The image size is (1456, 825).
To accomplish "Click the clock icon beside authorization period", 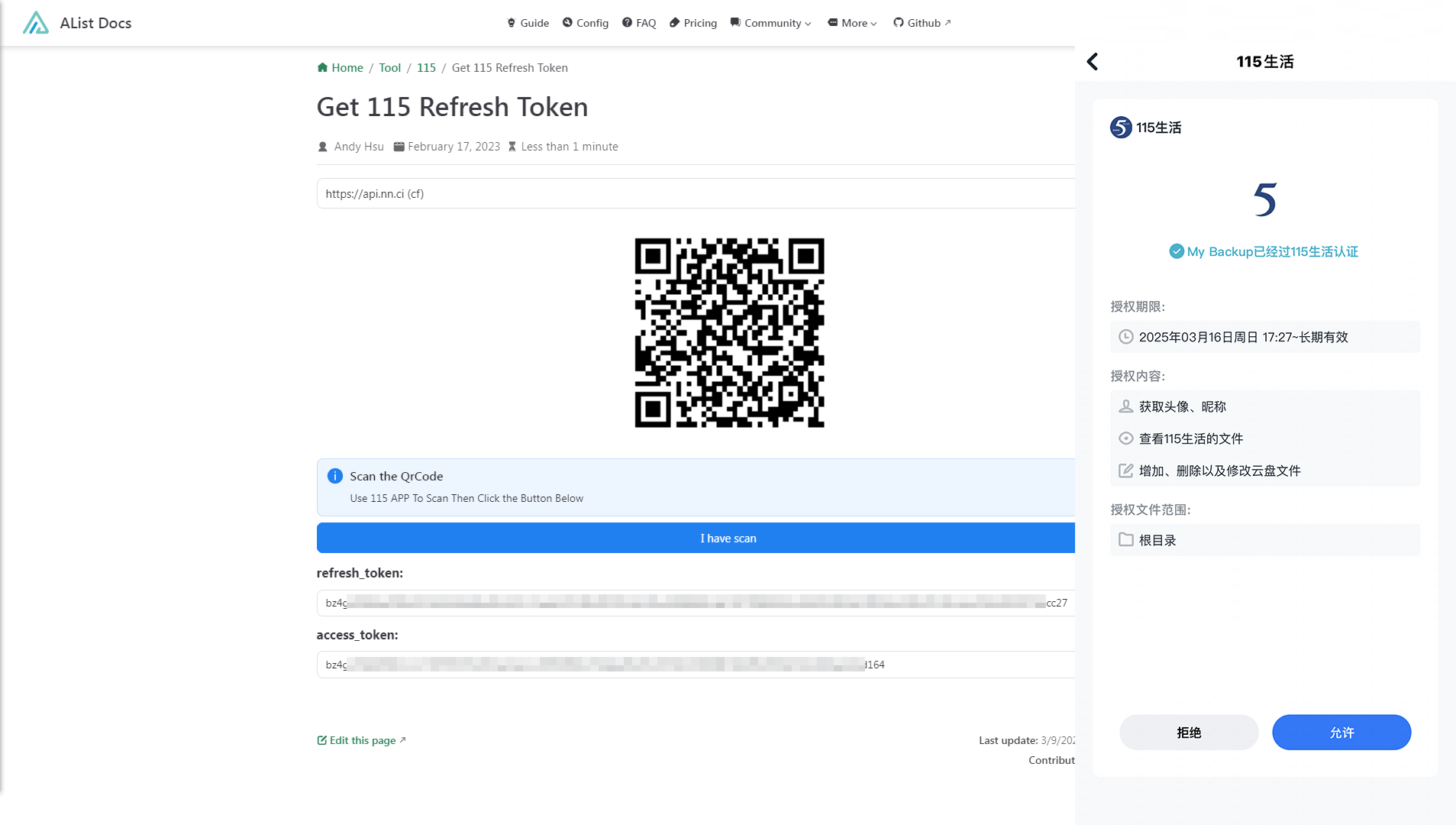I will click(1125, 337).
